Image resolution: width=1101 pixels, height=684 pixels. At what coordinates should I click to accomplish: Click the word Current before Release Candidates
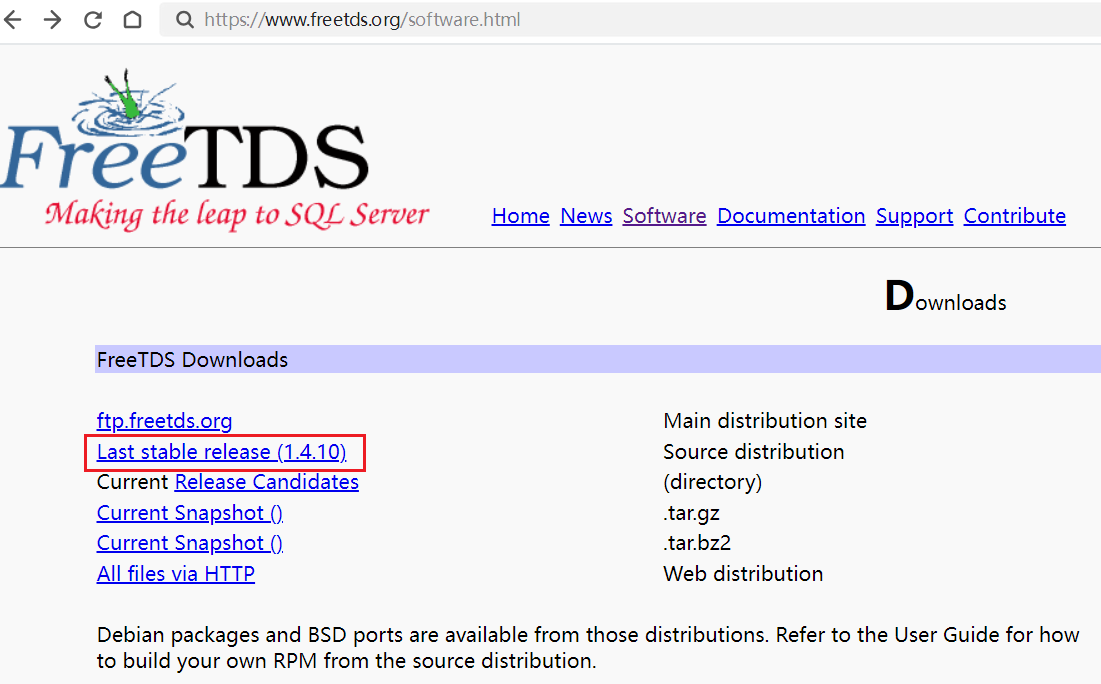tap(132, 482)
